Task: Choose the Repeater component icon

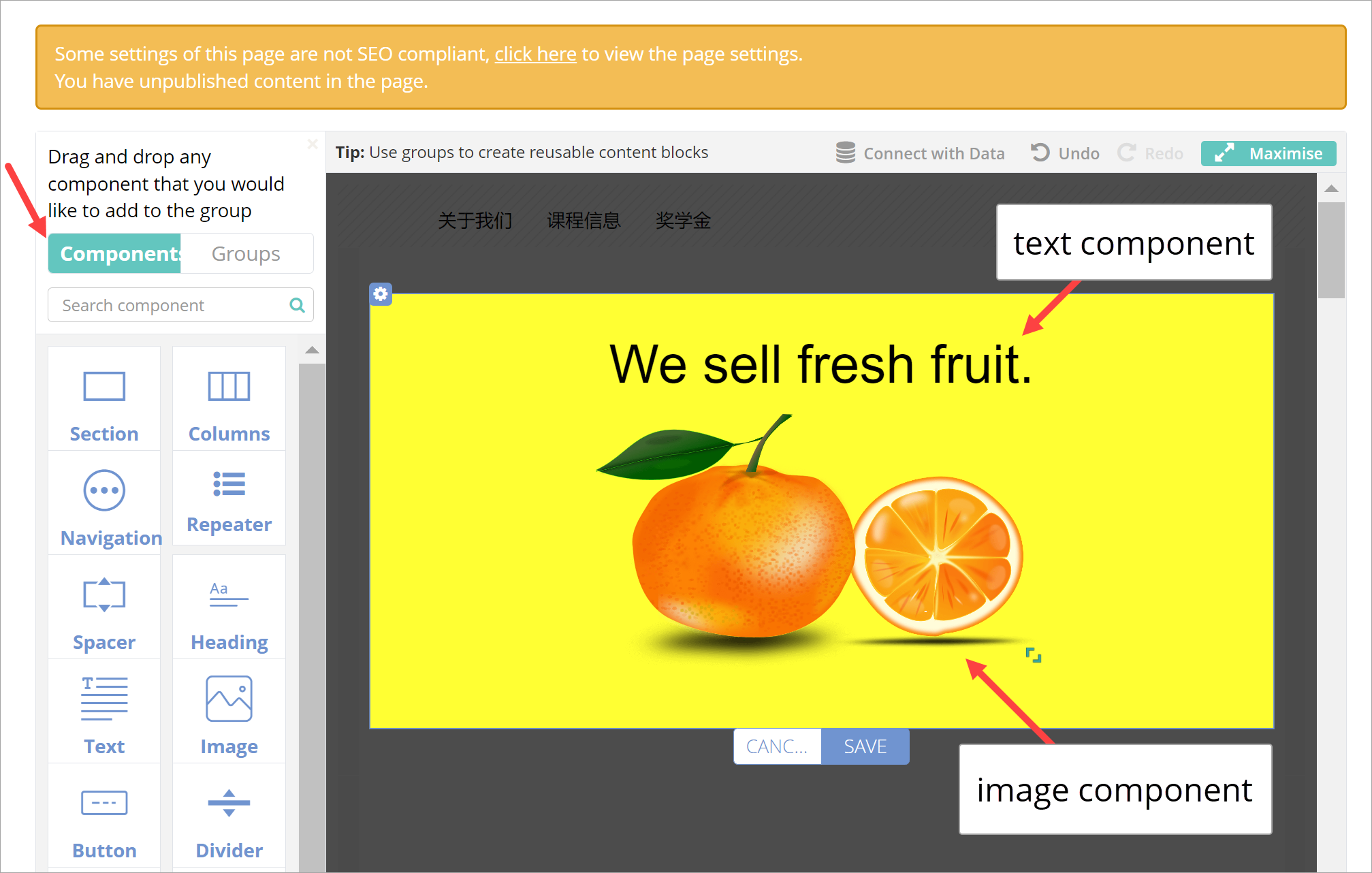Action: pos(229,484)
